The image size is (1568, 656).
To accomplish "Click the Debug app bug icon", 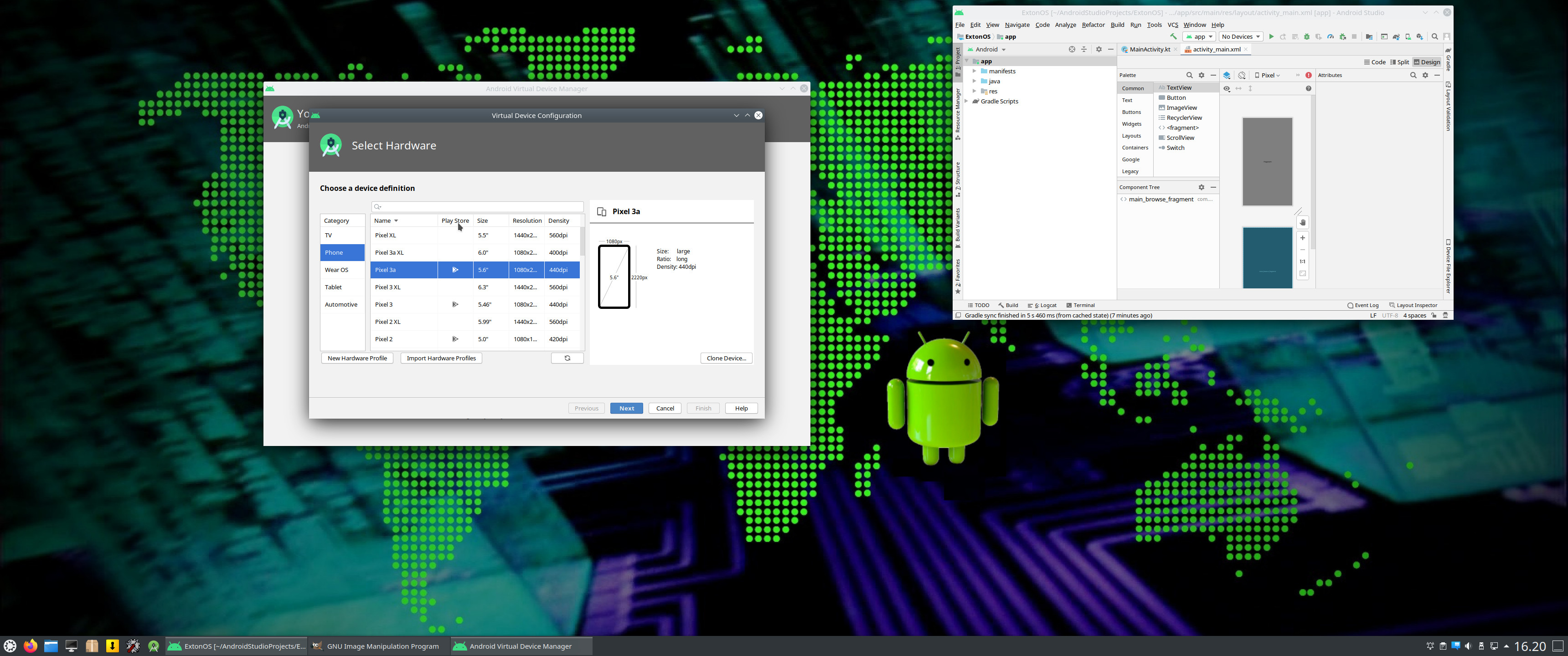I will [x=1307, y=36].
